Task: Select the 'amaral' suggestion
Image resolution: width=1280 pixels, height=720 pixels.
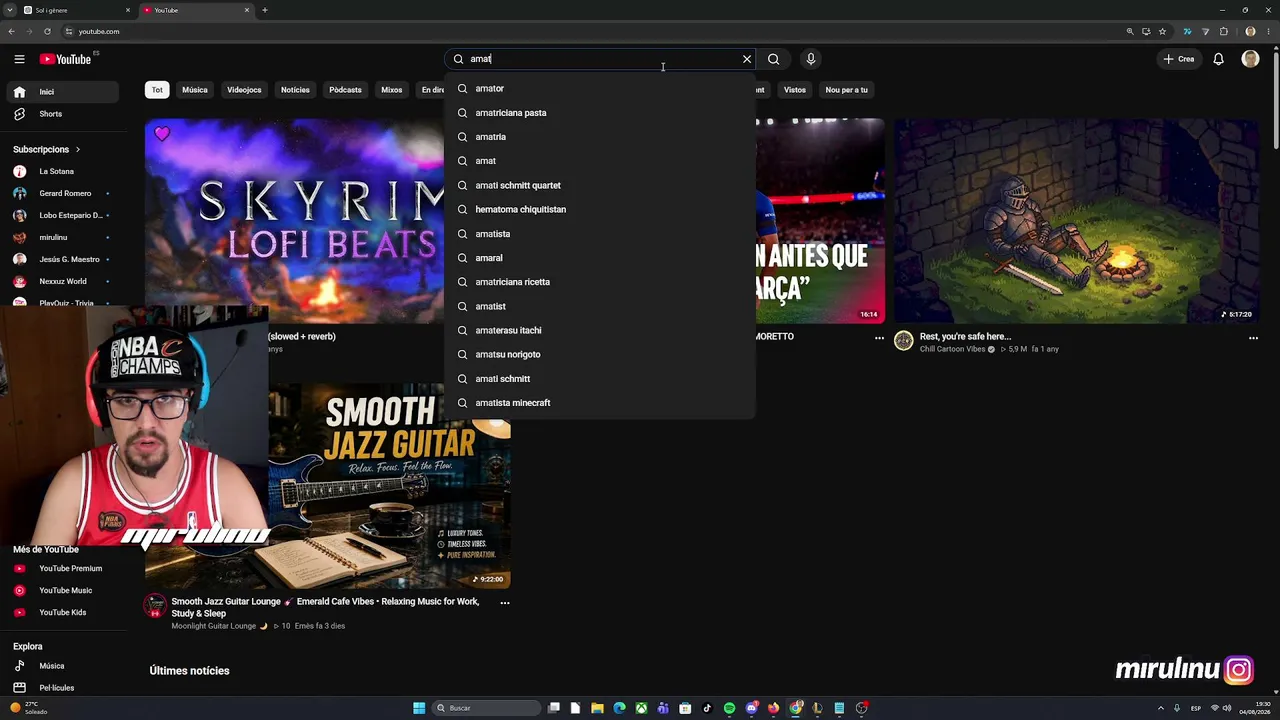Action: (x=600, y=258)
